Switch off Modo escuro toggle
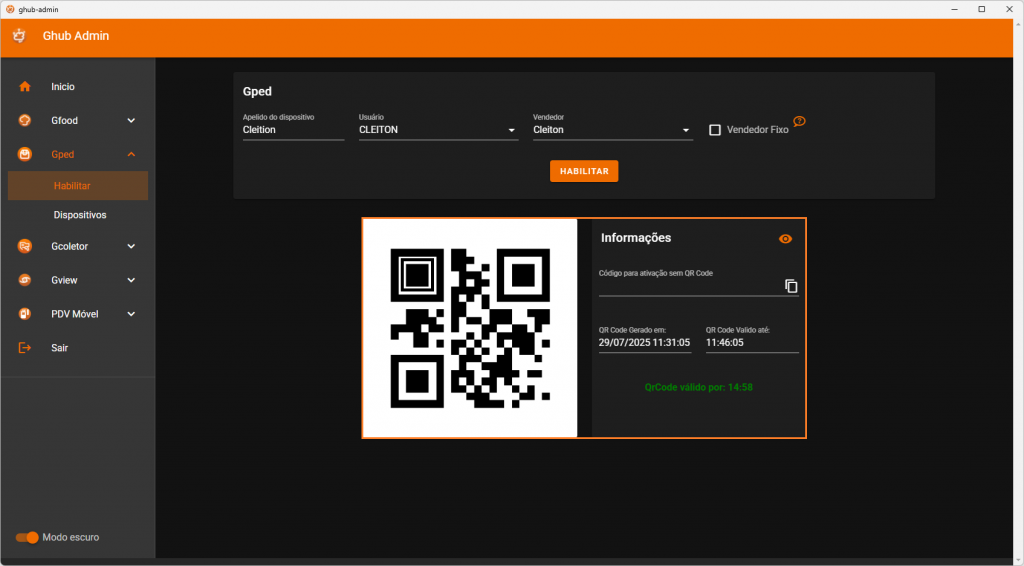 click(x=27, y=537)
